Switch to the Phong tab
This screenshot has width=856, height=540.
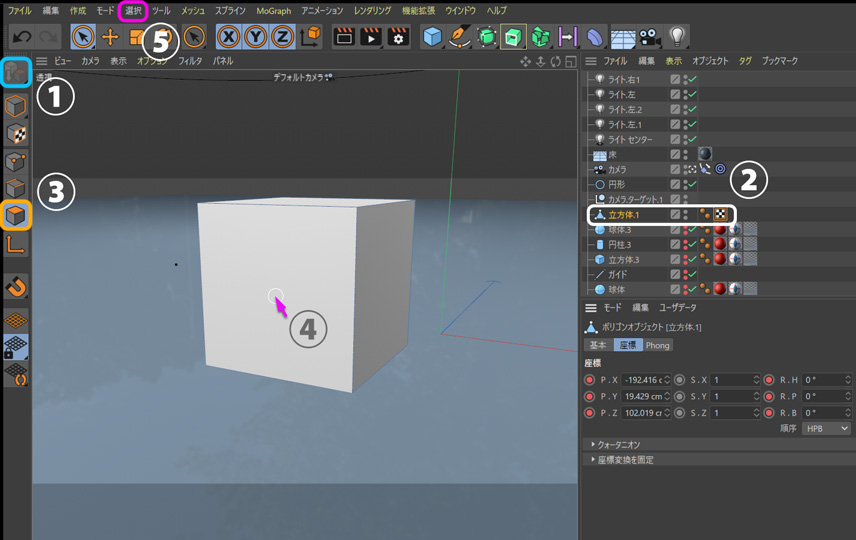click(657, 346)
